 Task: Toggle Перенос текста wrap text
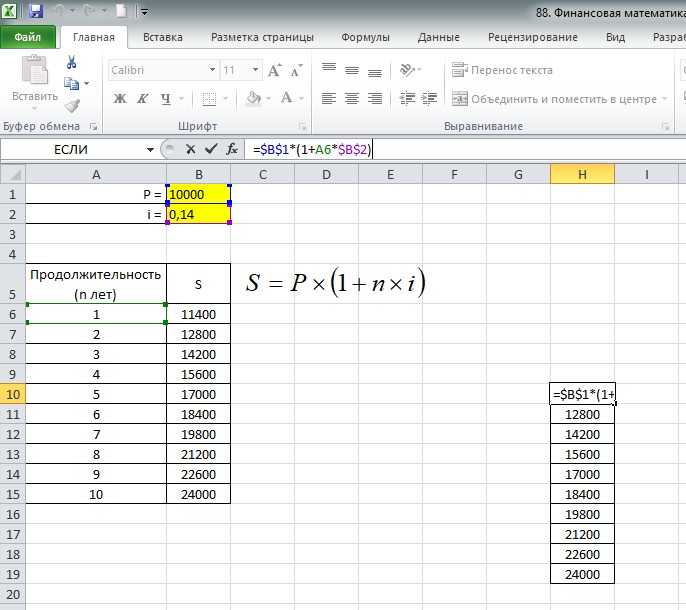point(502,70)
